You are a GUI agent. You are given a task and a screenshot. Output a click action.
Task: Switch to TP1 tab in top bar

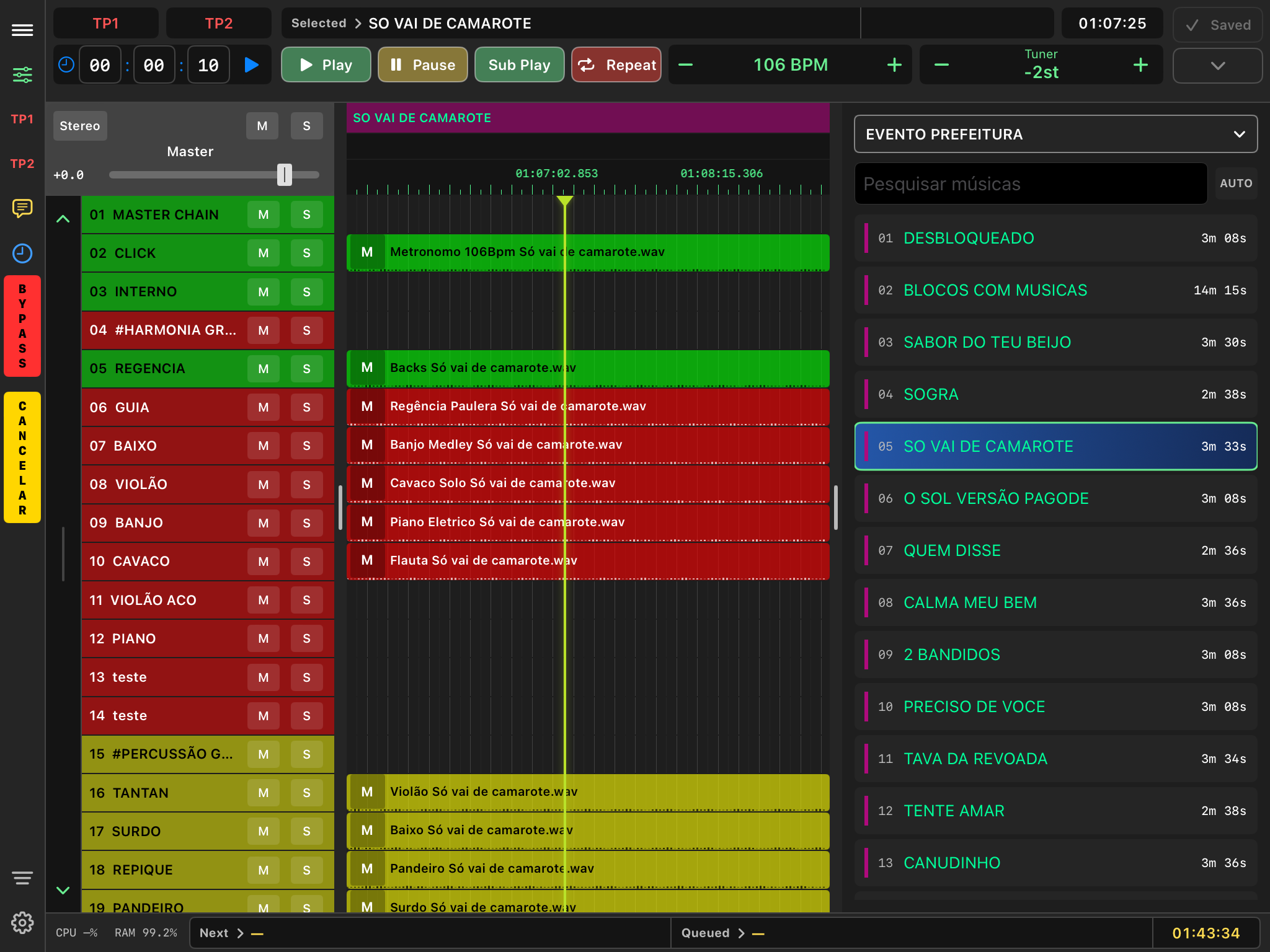106,24
